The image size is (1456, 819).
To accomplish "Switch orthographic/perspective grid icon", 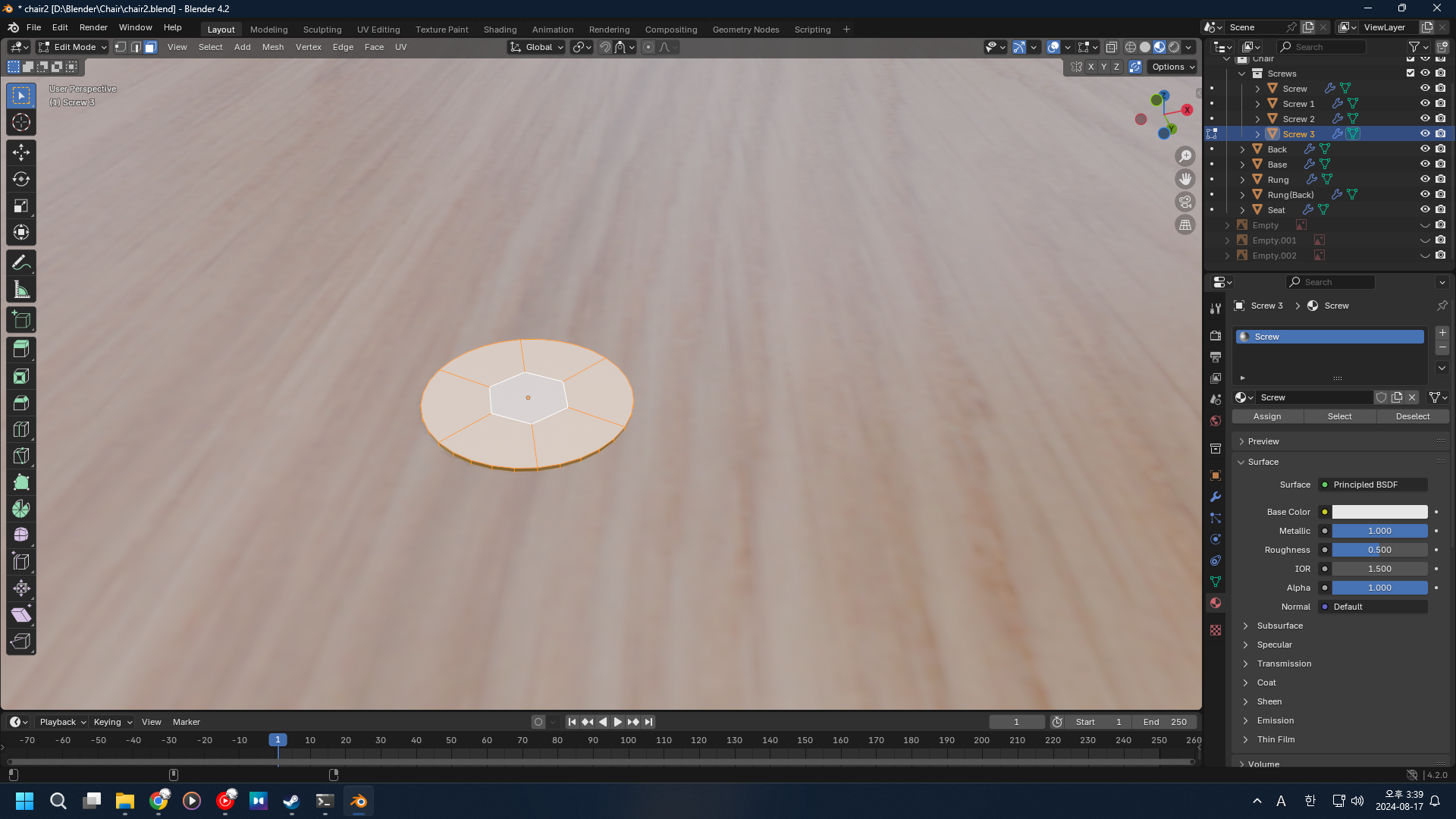I will click(1185, 224).
